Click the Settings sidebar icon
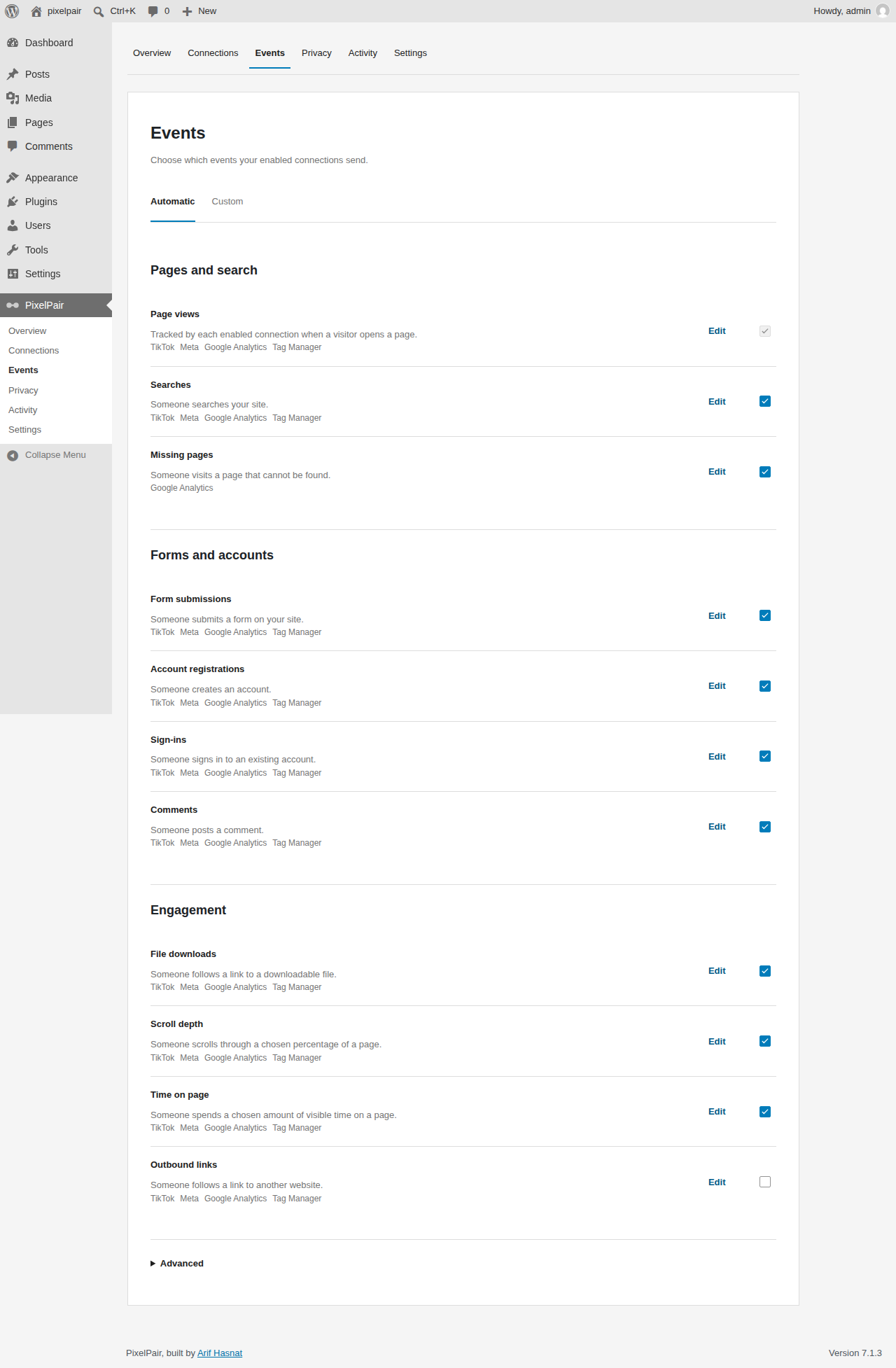The image size is (896, 1368). (x=13, y=274)
